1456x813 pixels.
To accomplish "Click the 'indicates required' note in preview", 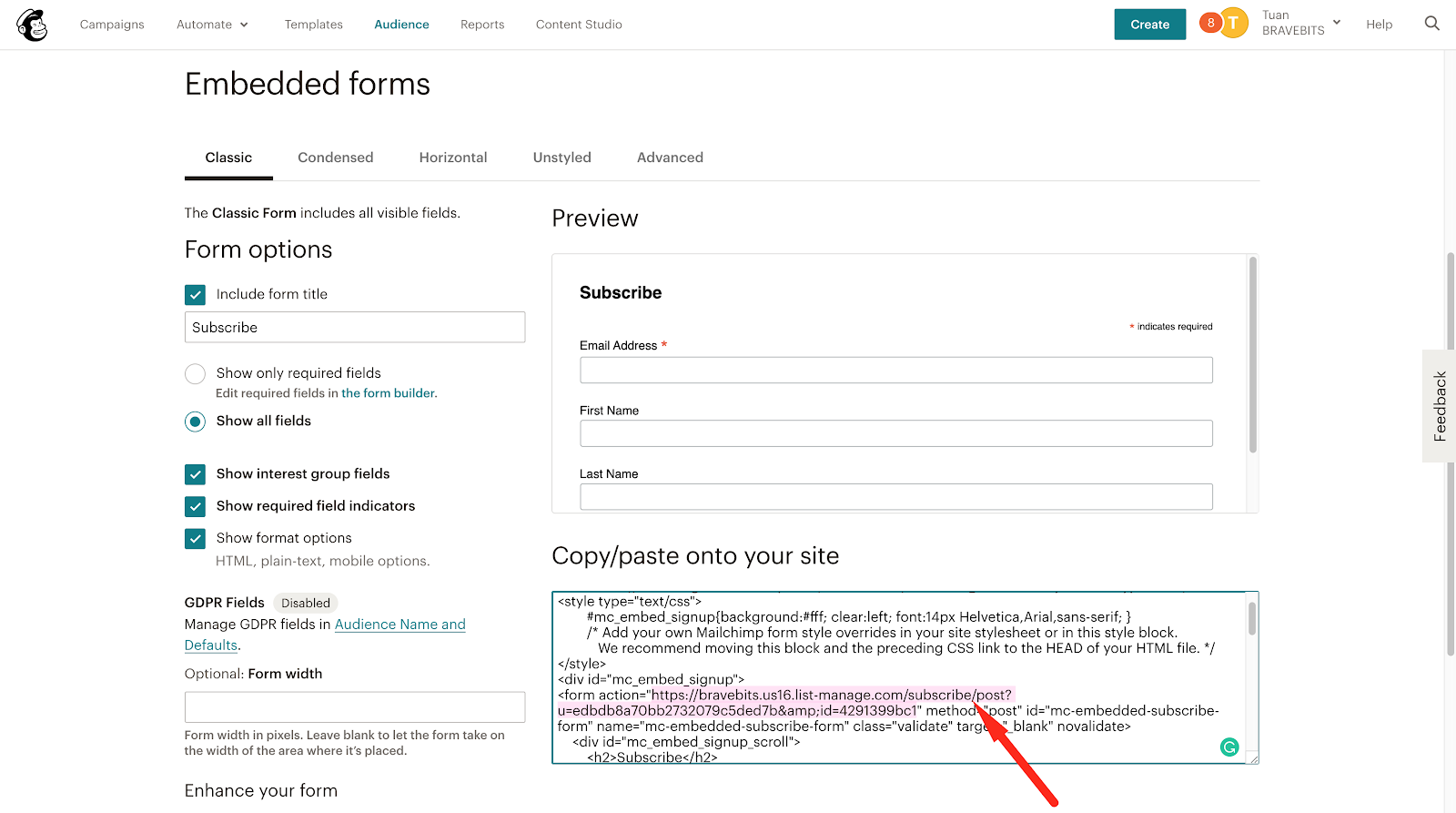I will tap(1172, 327).
